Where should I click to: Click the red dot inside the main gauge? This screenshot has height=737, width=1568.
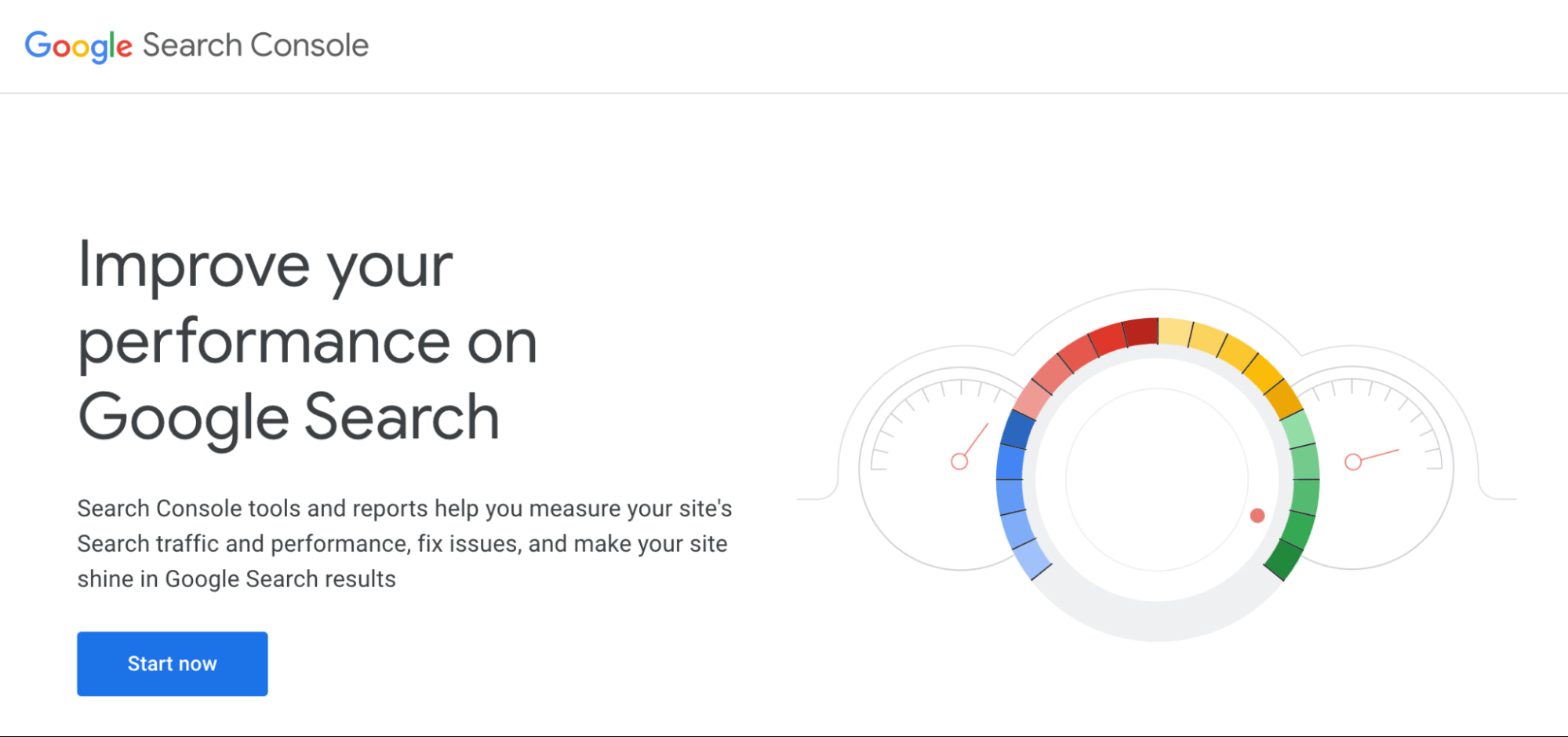click(1259, 515)
